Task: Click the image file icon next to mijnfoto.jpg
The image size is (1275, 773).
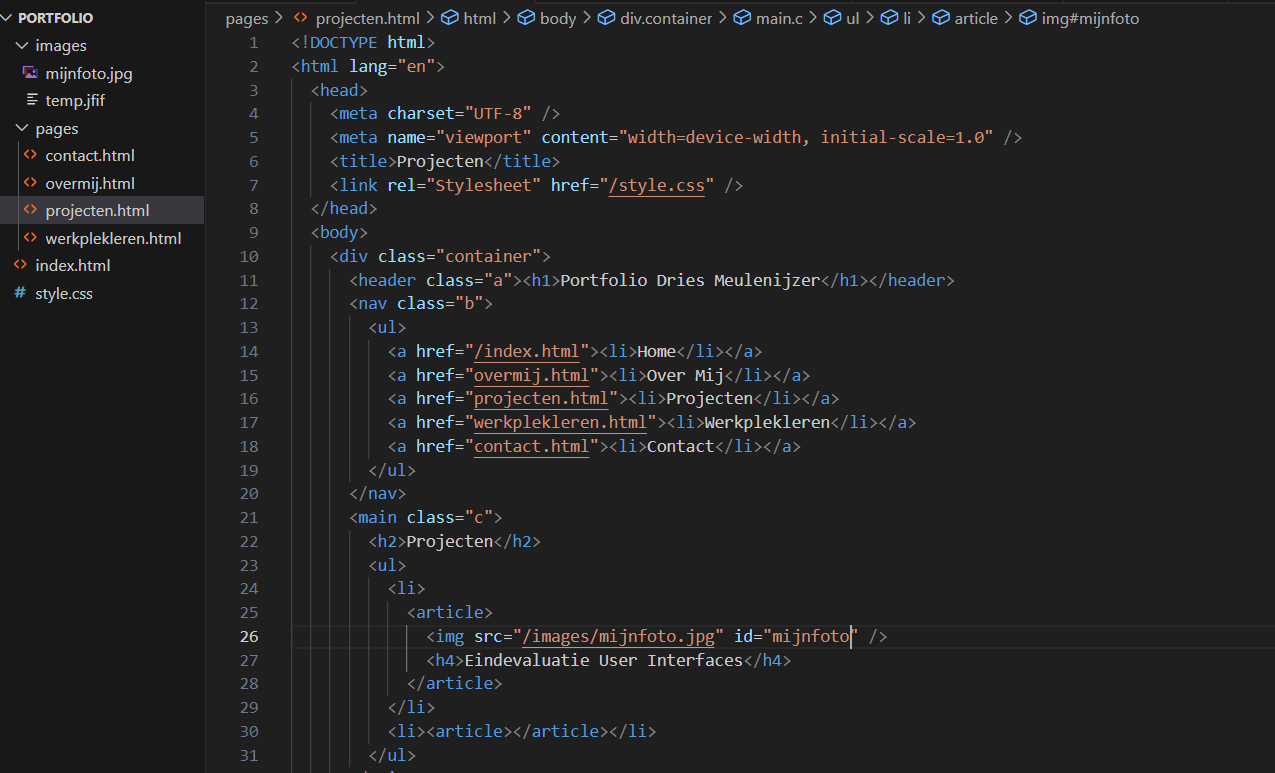Action: (30, 73)
